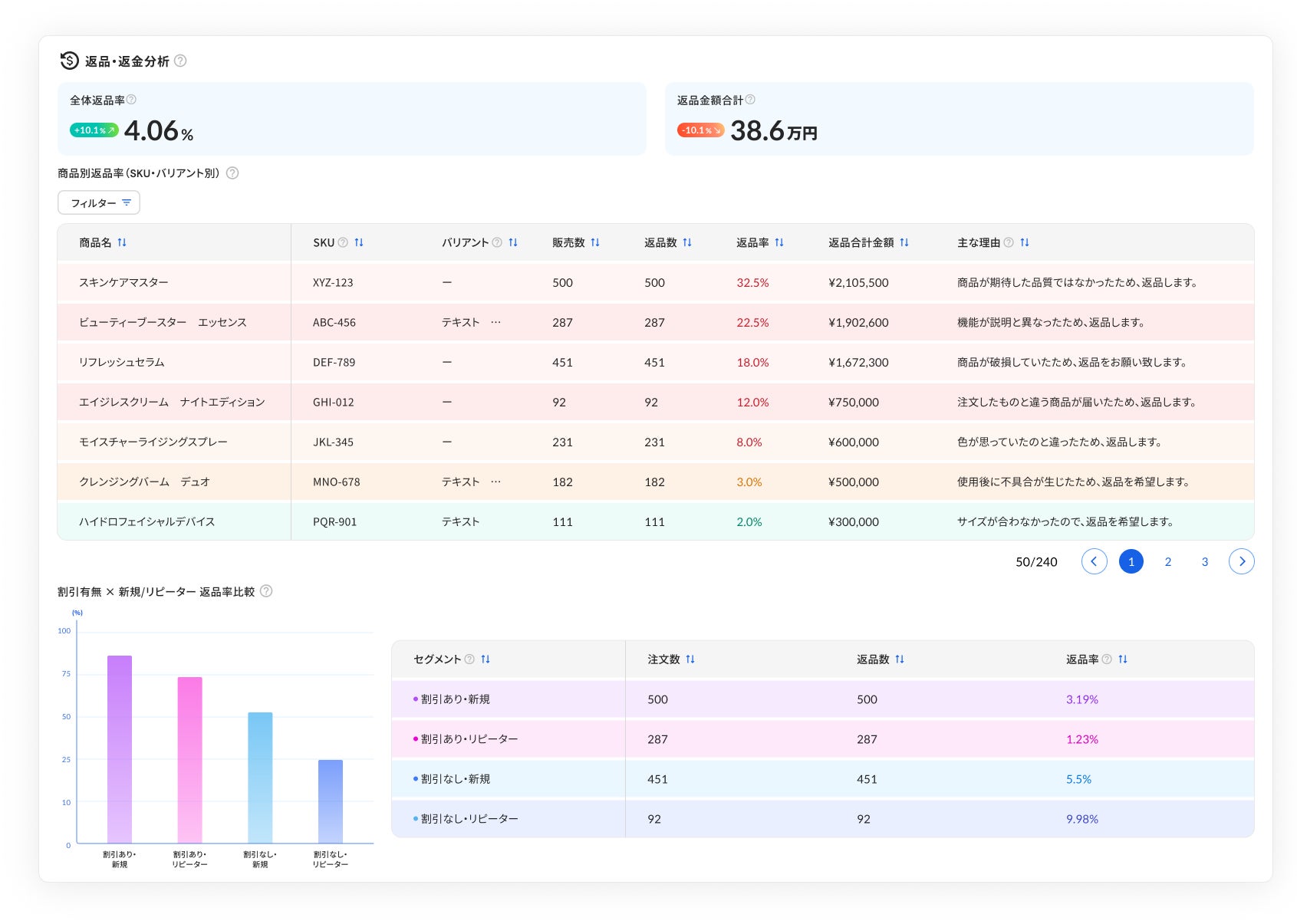Viewport: 1297px width, 924px height.
Task: Click the +10.1% trend badge
Action: [x=94, y=130]
